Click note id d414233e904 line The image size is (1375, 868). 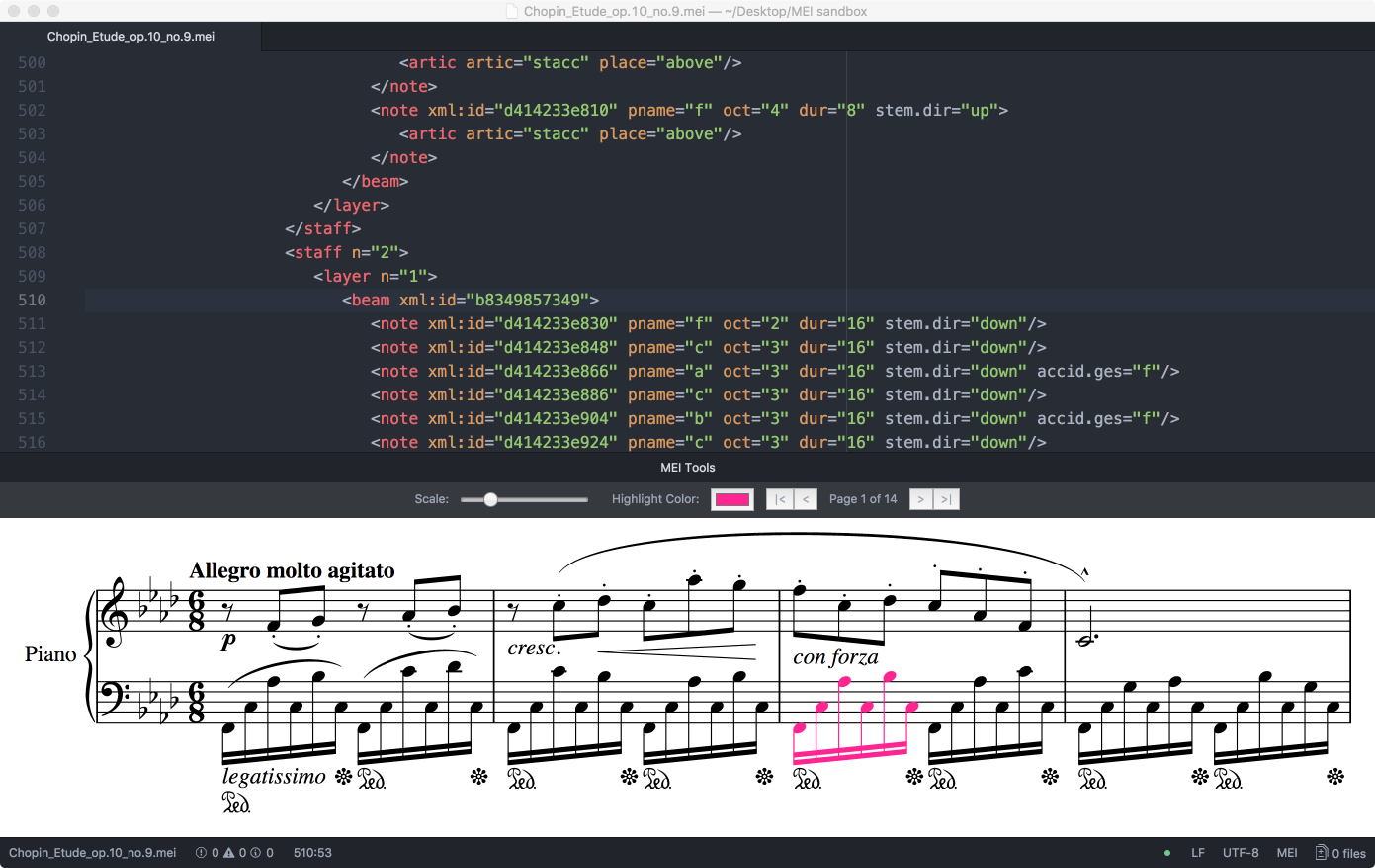point(775,418)
